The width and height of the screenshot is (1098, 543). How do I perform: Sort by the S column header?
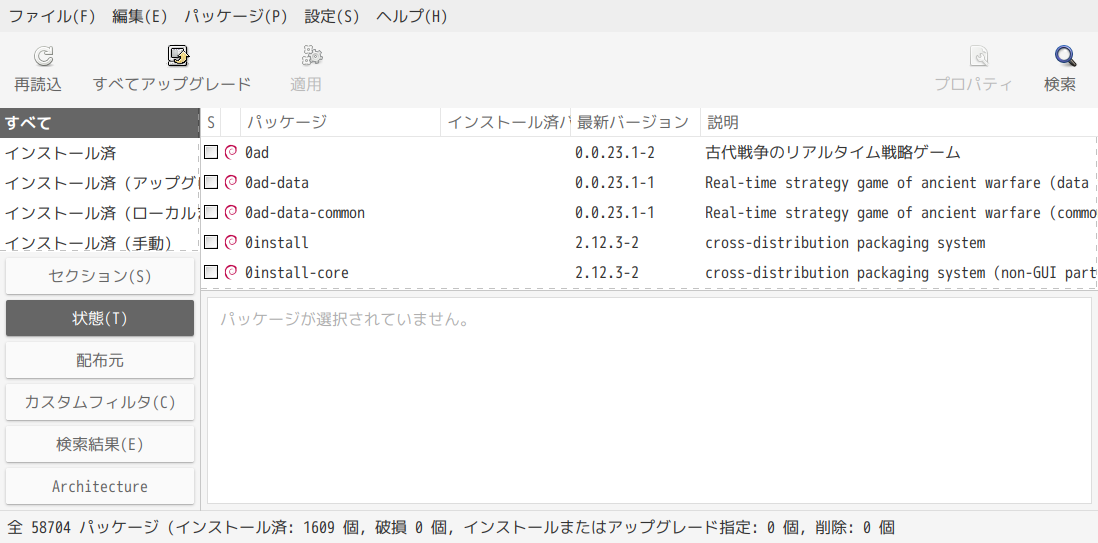[211, 123]
